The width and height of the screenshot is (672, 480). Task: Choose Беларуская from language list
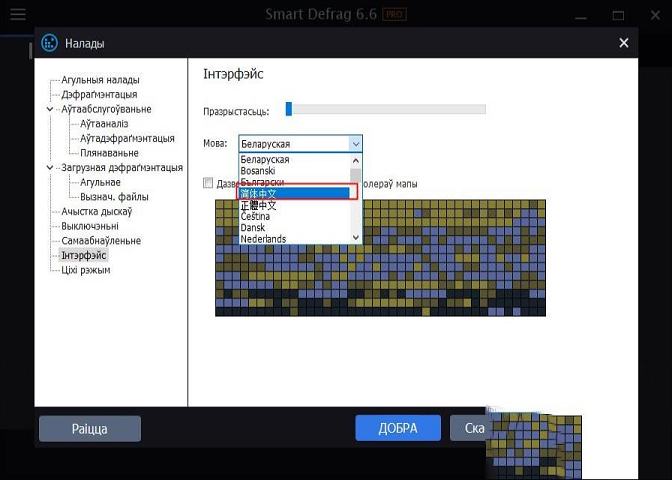294,159
